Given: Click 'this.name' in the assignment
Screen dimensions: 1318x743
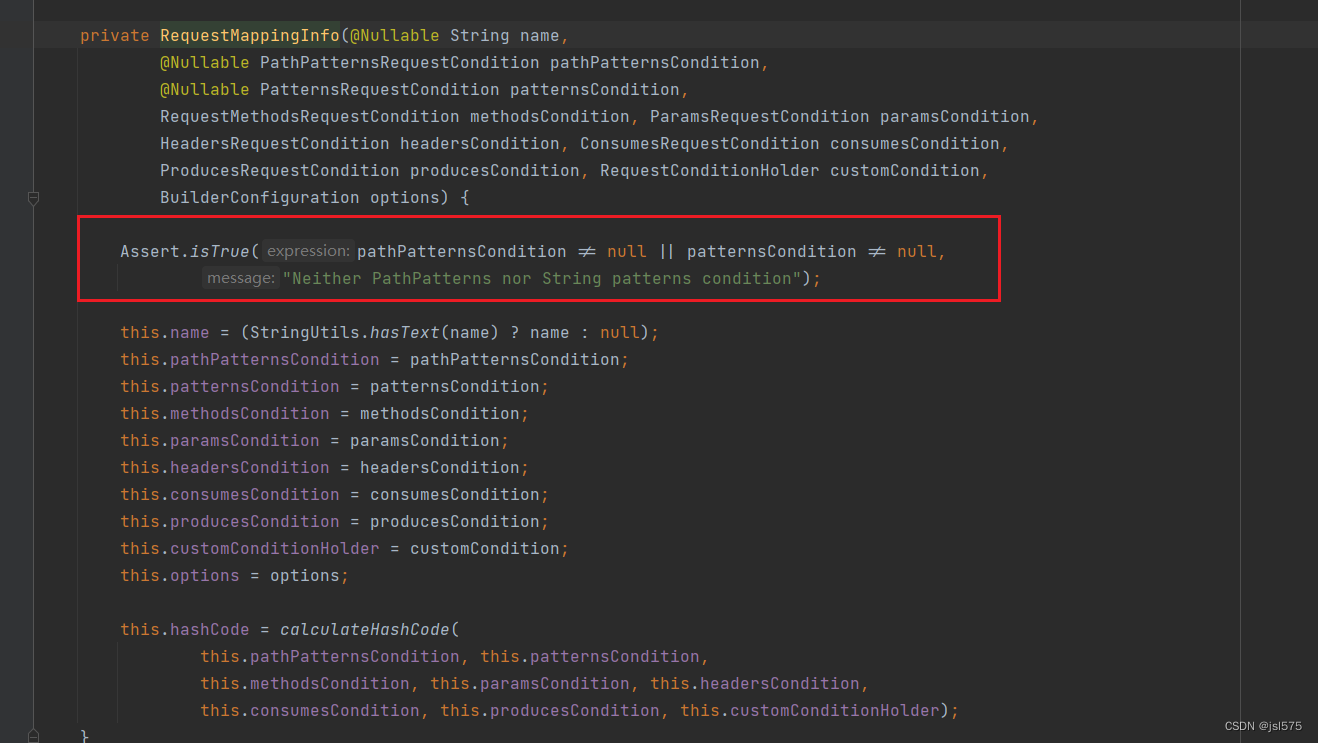Looking at the screenshot, I should [165, 333].
